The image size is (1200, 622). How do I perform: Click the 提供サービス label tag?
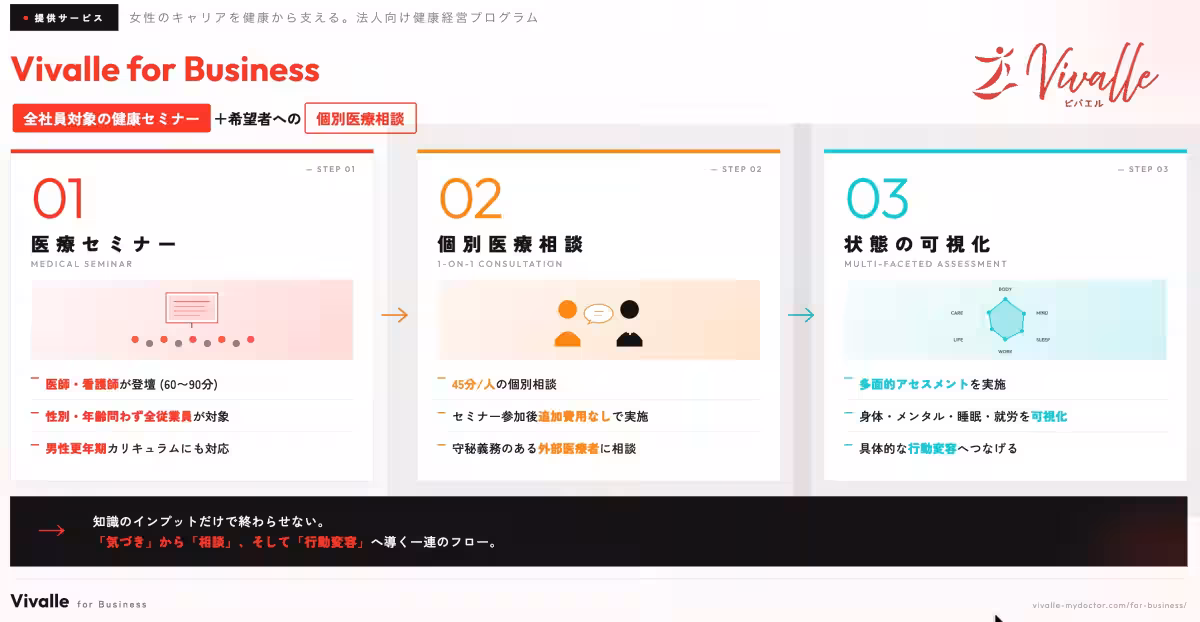click(64, 17)
